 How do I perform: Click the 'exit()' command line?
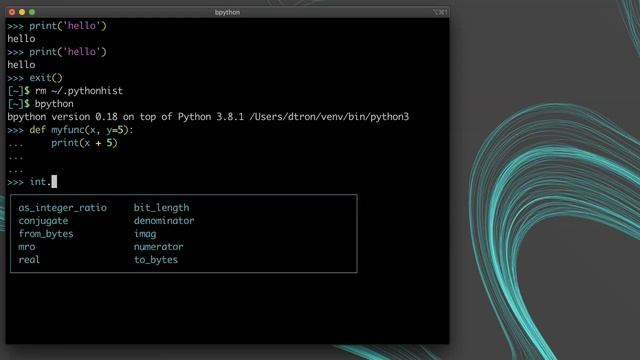pyautogui.click(x=35, y=78)
